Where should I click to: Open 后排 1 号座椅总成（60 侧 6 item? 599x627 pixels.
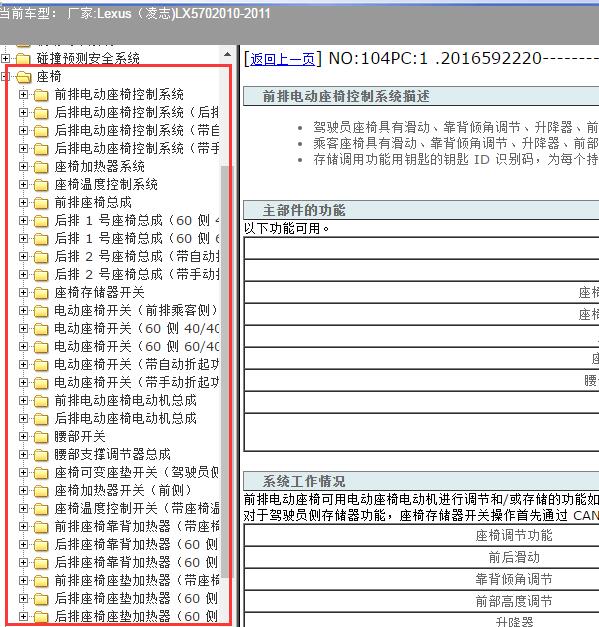(137, 238)
